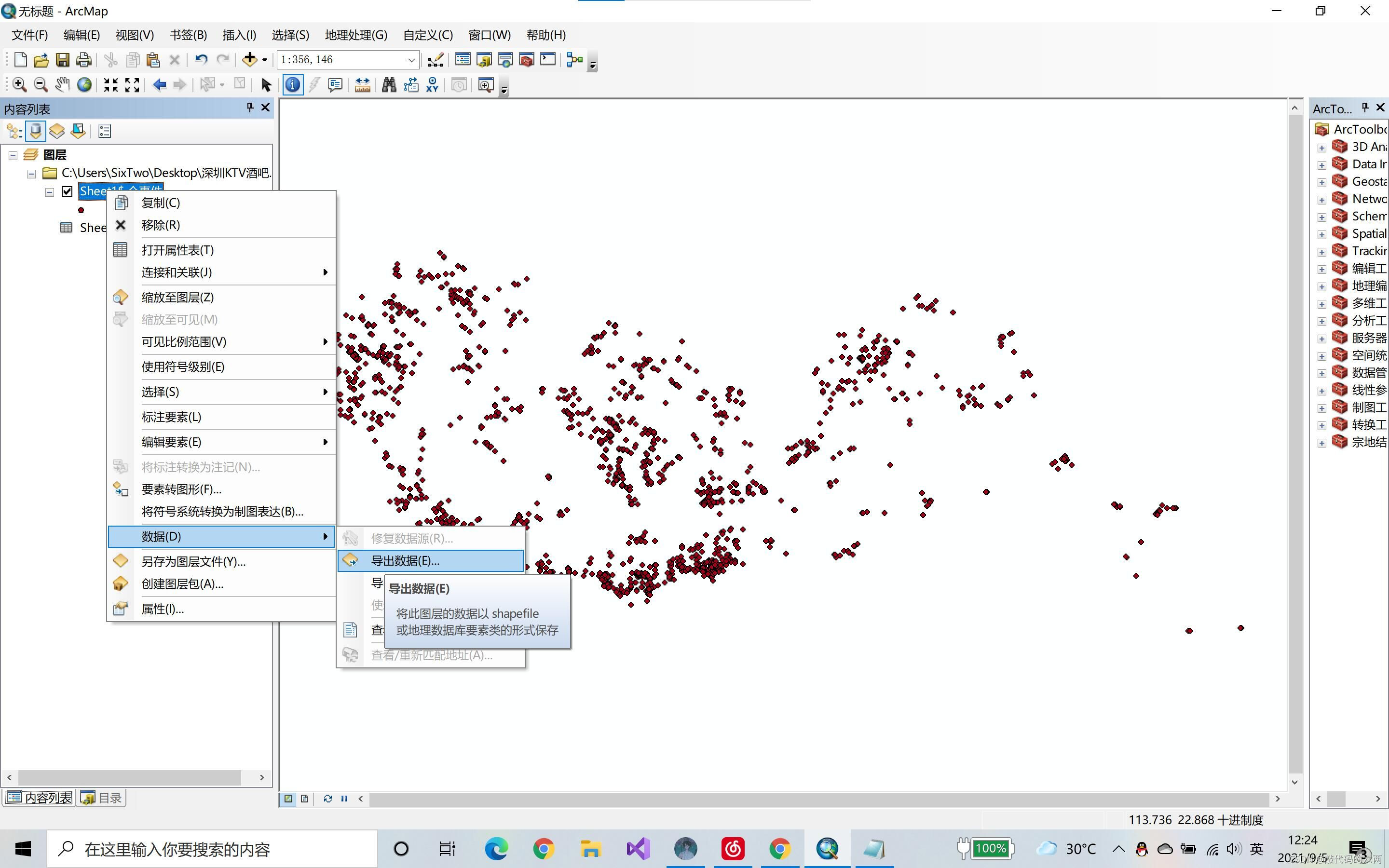This screenshot has width=1389, height=868.
Task: Click 打开属性表(T) in the context menu
Action: coord(177,250)
